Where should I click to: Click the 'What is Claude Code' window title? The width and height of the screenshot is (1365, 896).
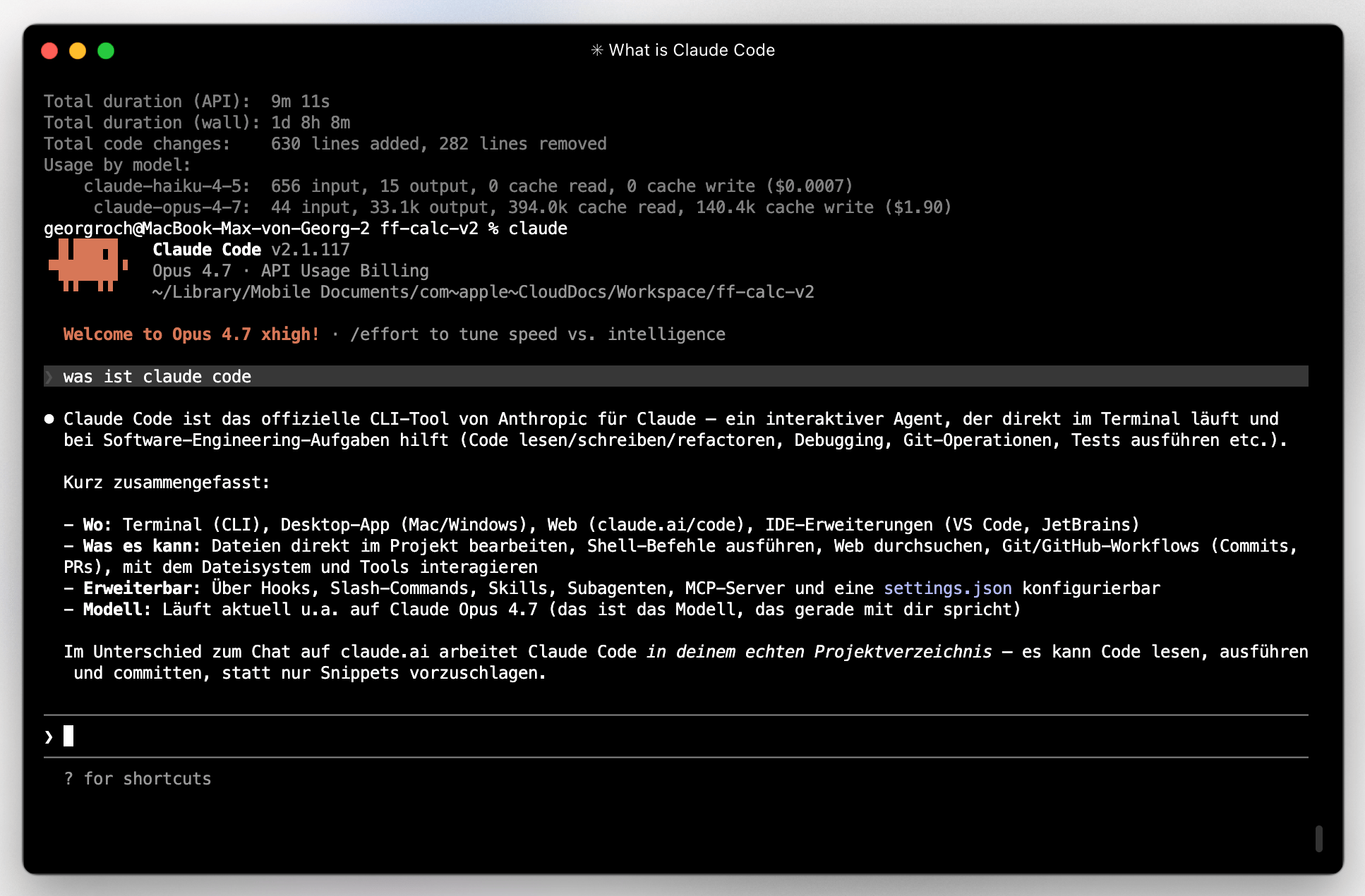point(691,50)
